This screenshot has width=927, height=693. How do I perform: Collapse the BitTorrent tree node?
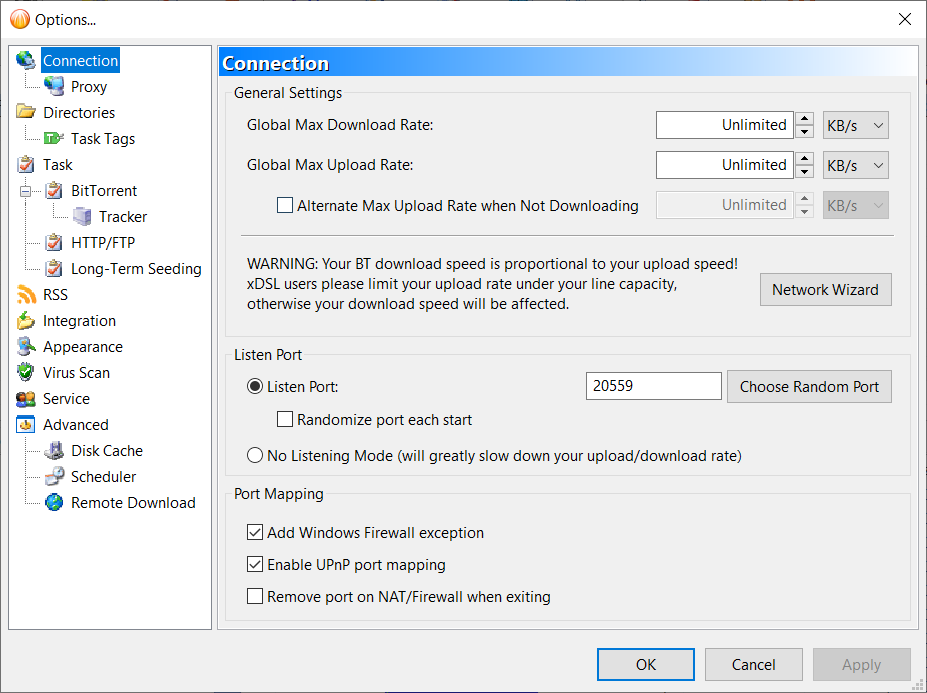[26, 191]
